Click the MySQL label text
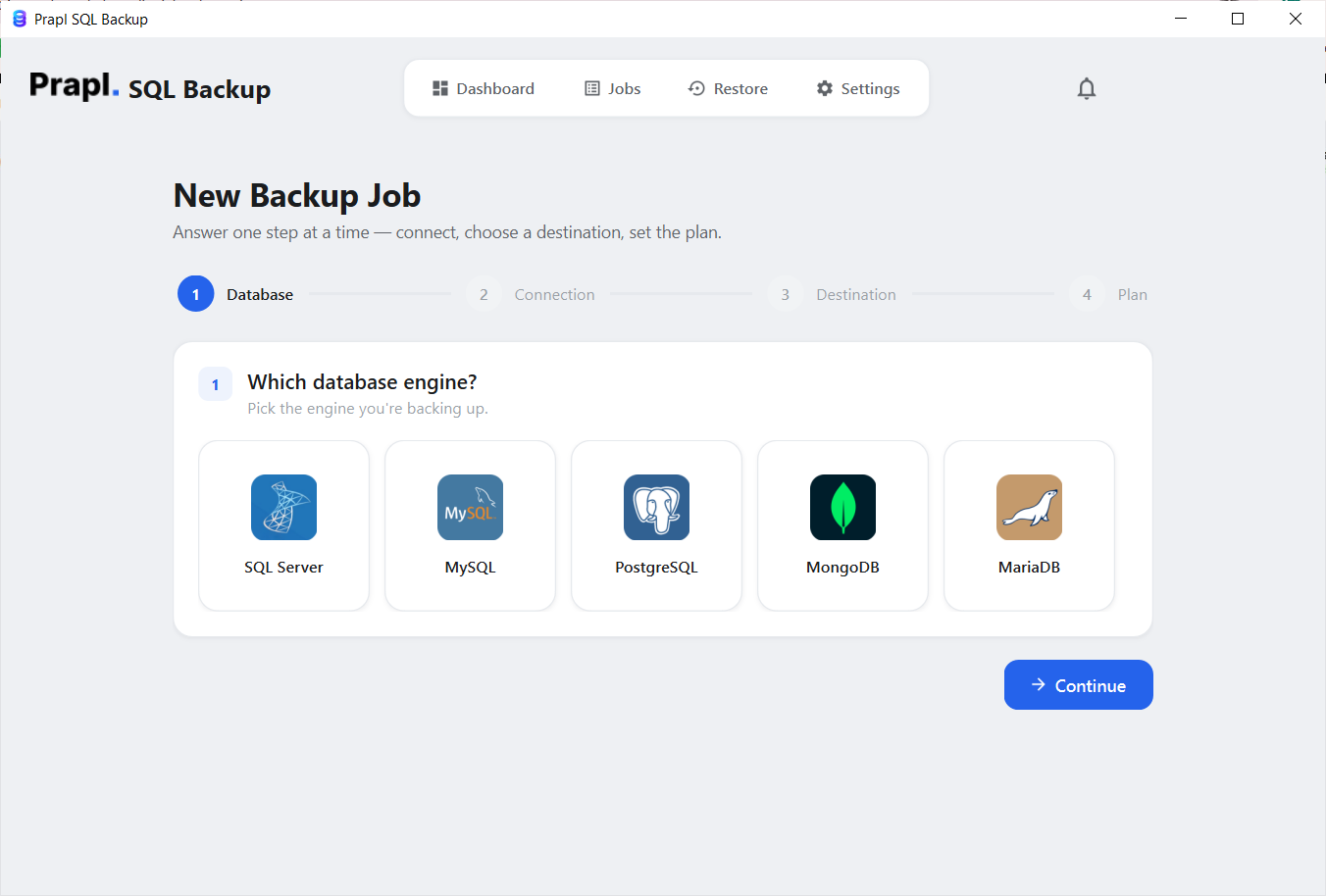Screen dimensions: 1326x896 point(470,568)
